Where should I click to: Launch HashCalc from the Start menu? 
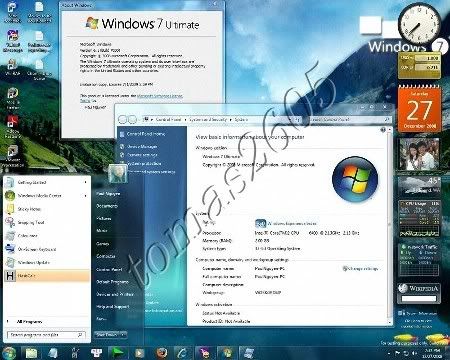click(x=47, y=276)
